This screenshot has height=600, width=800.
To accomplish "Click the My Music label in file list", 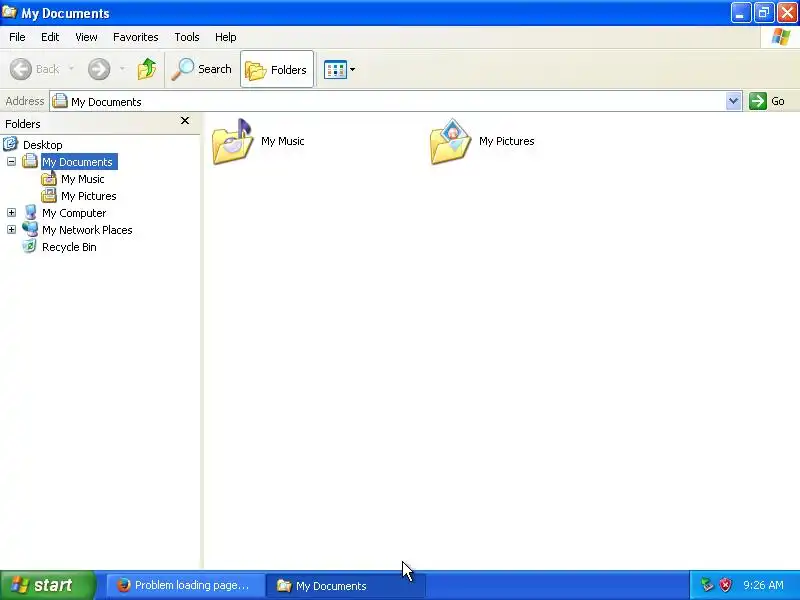I will [x=283, y=141].
